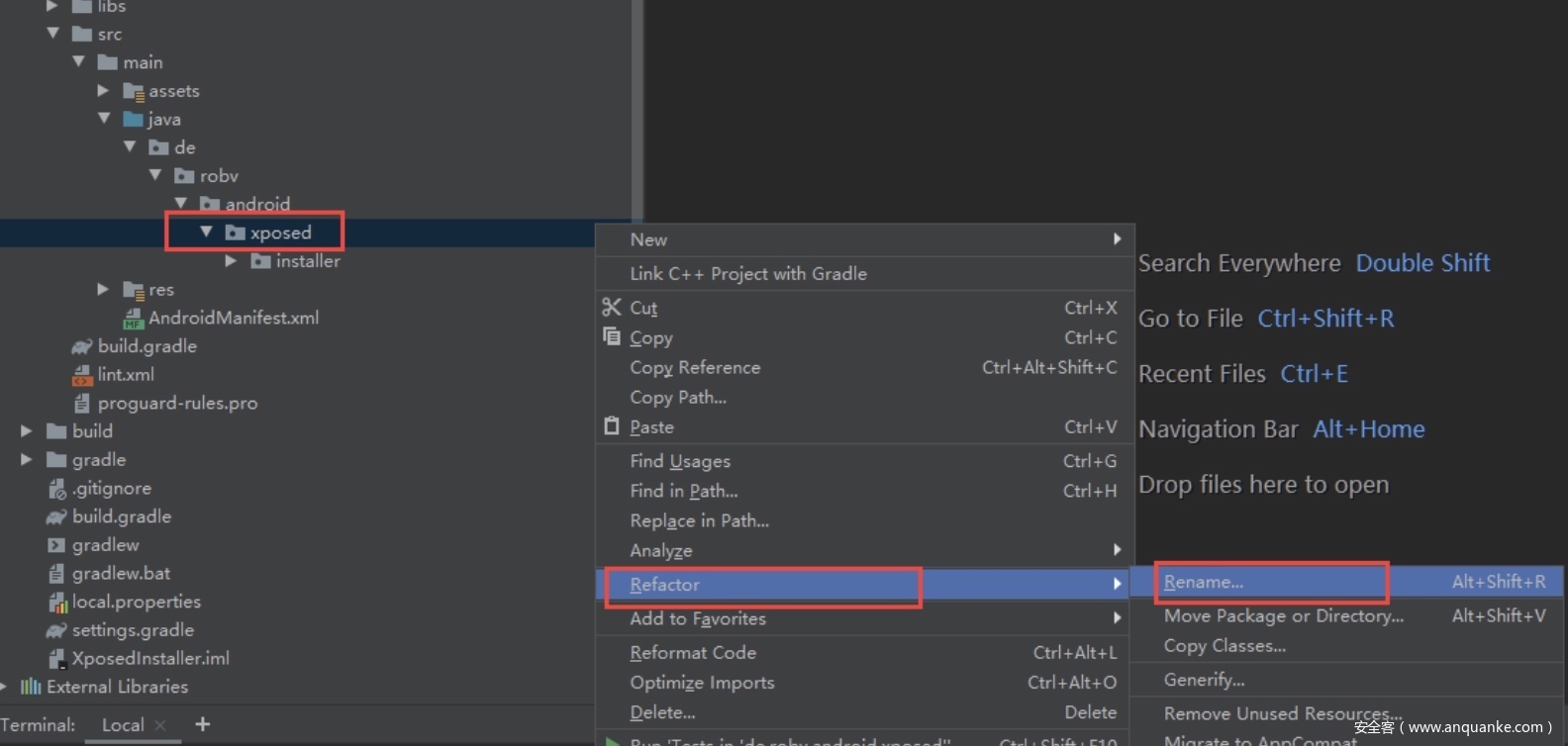
Task: Click the Copy icon in context menu
Action: coord(612,336)
